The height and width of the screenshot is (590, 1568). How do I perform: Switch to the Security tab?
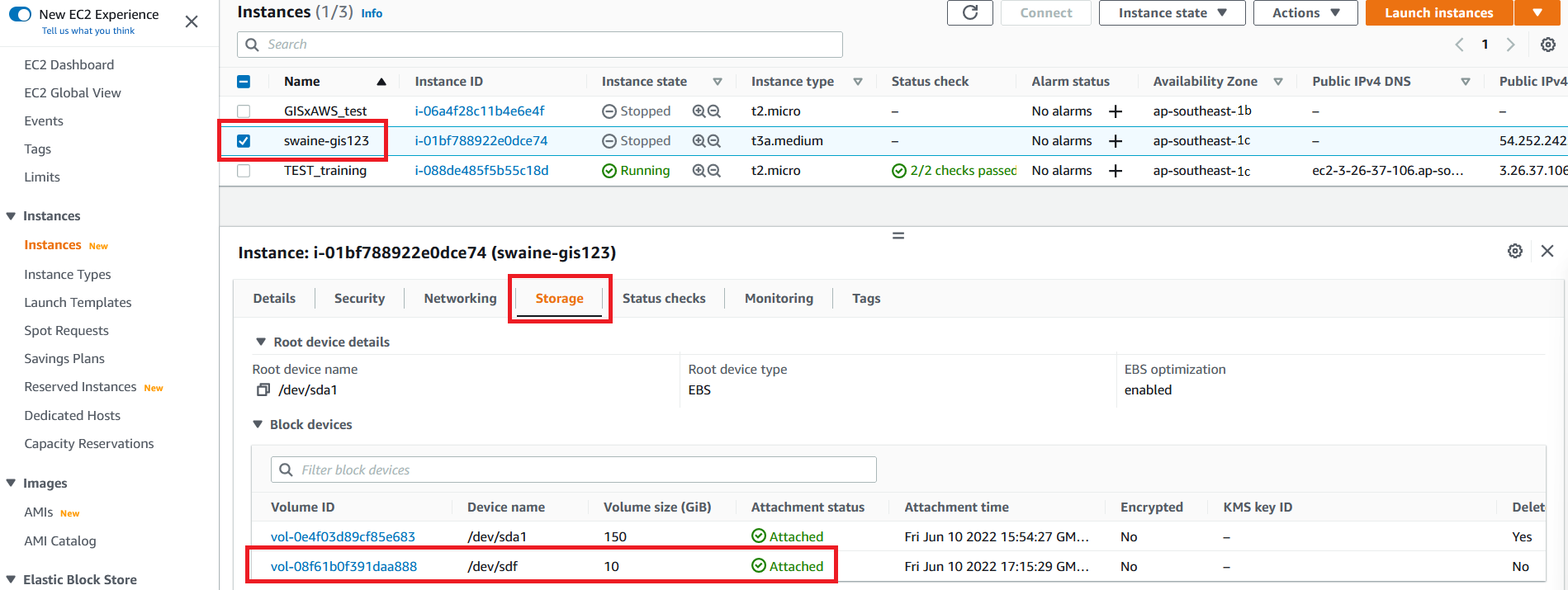pos(359,299)
